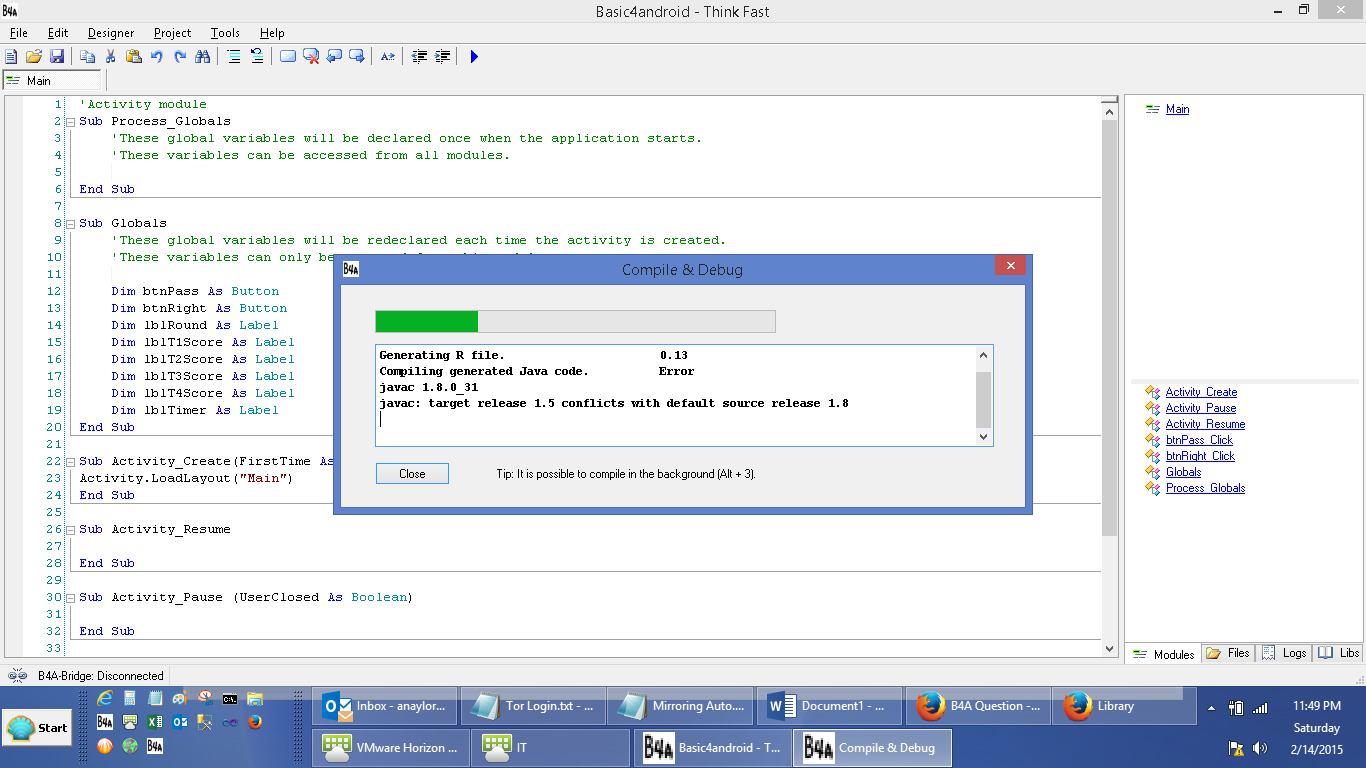Click the next bookmark toolbar icon
Screen dimensions: 1366x768
356,57
